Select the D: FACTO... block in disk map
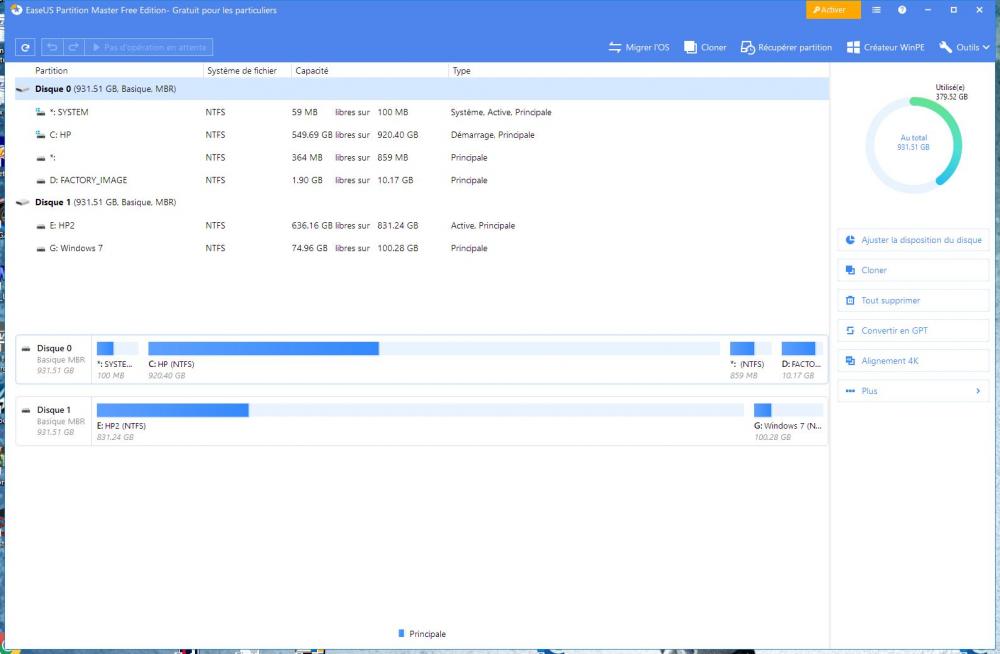The image size is (1000, 654). [802, 360]
